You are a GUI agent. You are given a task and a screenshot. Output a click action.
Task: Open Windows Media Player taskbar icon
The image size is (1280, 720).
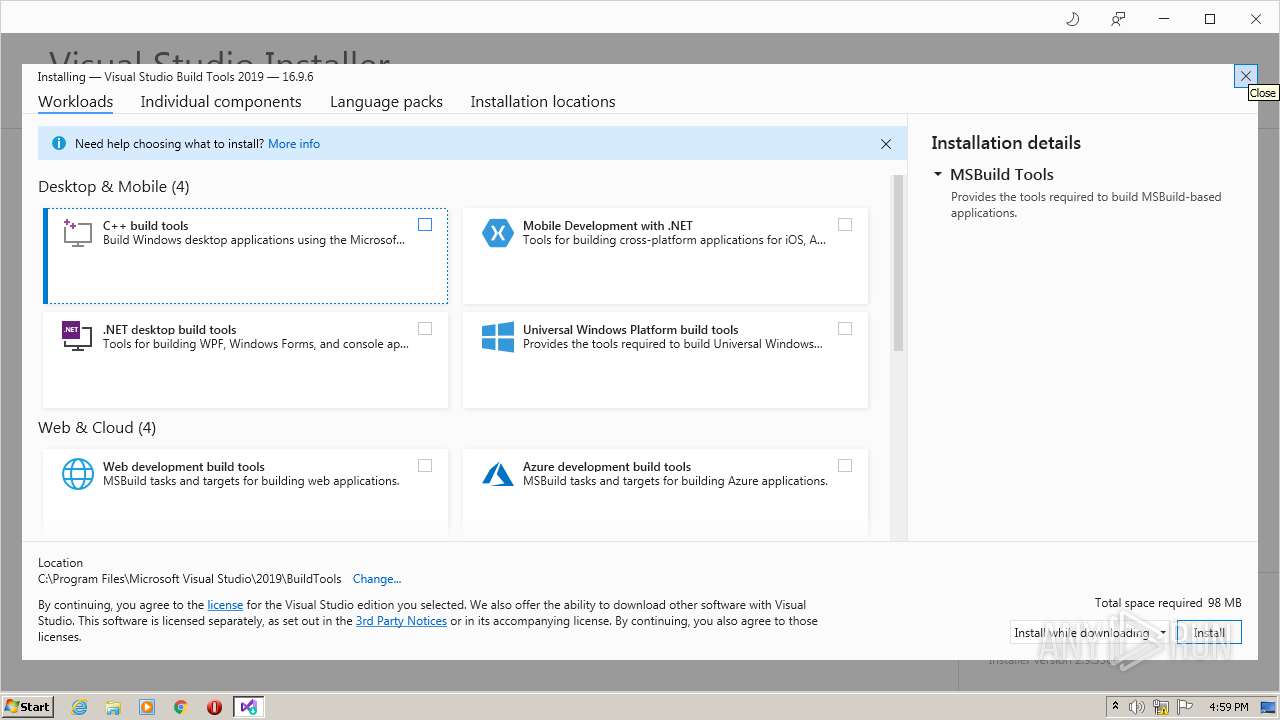coord(147,707)
